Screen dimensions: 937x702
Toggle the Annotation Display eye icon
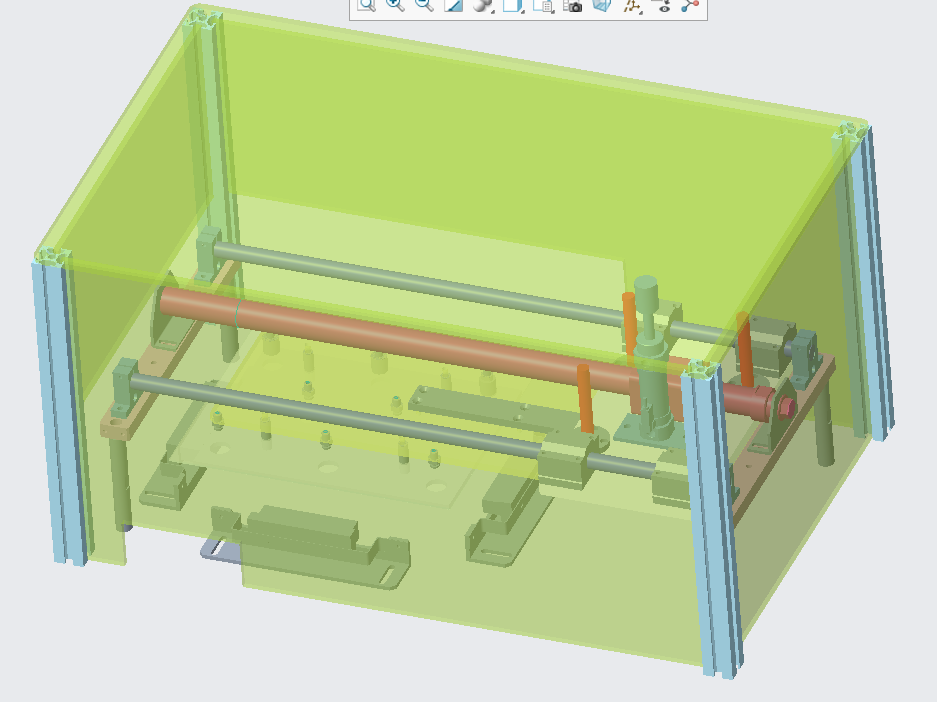coord(663,5)
